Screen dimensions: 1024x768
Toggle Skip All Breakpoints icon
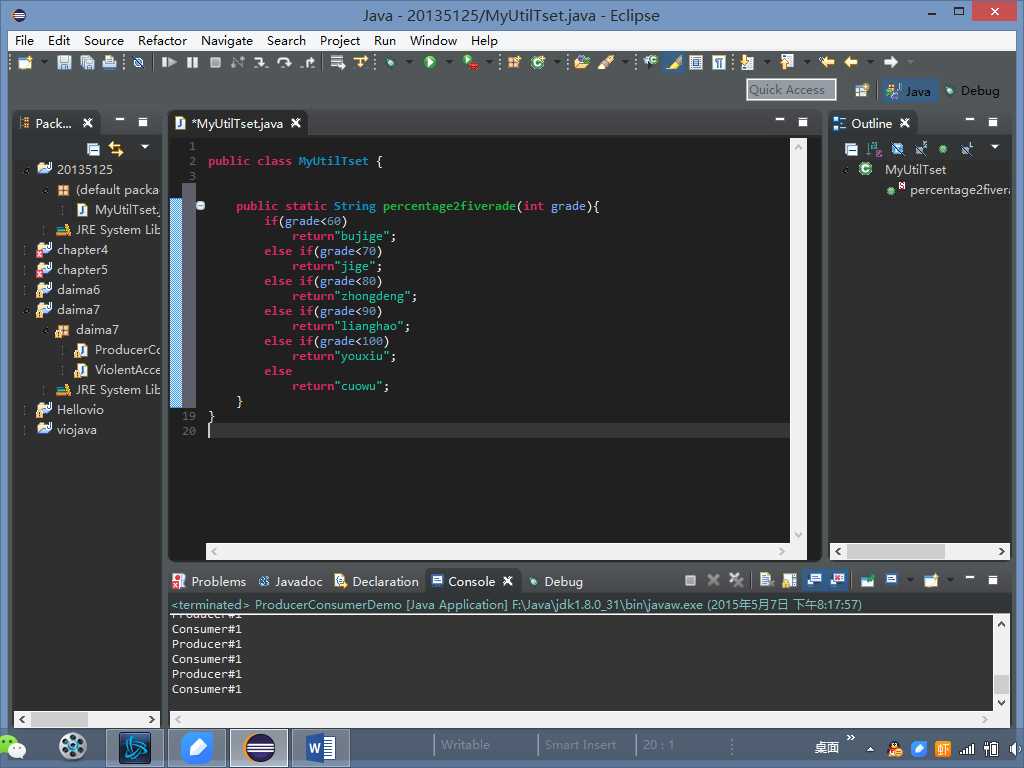click(x=138, y=63)
